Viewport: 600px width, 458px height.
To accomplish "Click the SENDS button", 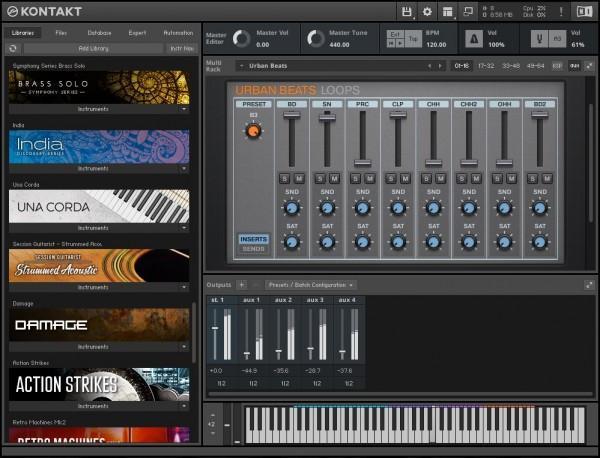I will 253,249.
